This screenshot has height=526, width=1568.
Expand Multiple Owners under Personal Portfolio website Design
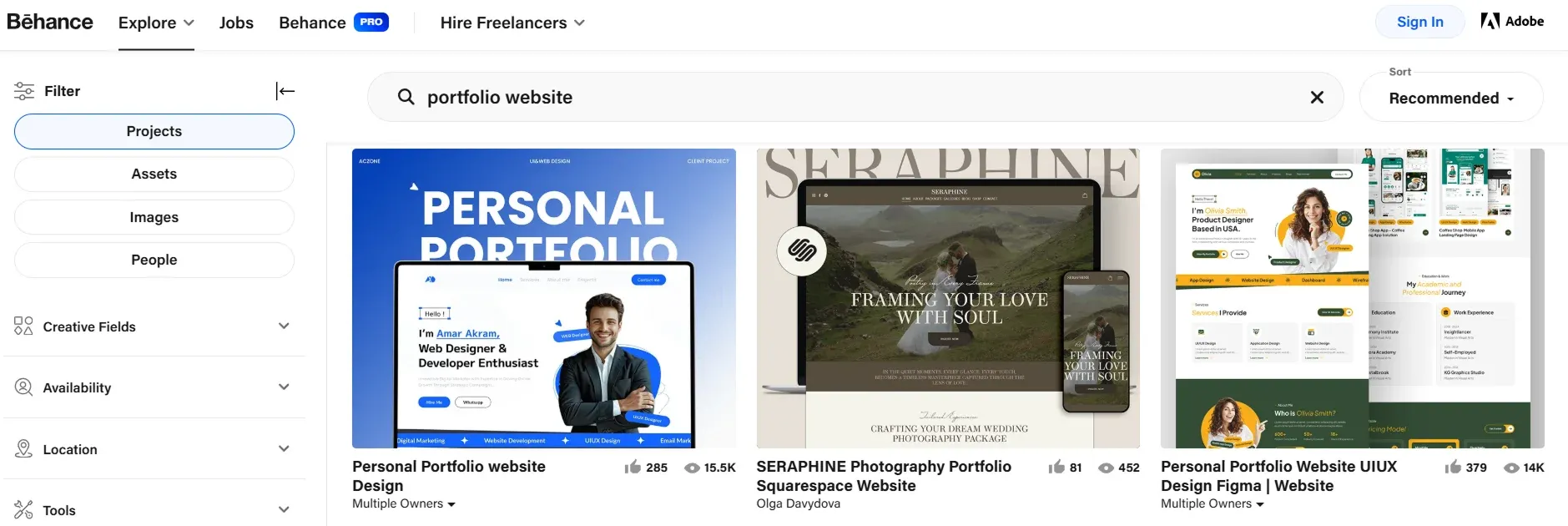[404, 503]
